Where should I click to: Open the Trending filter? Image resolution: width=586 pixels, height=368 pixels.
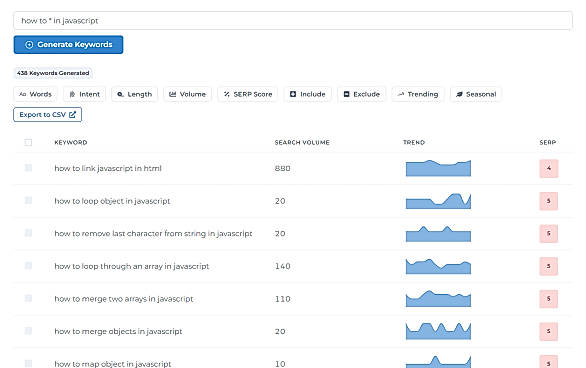pyautogui.click(x=418, y=94)
